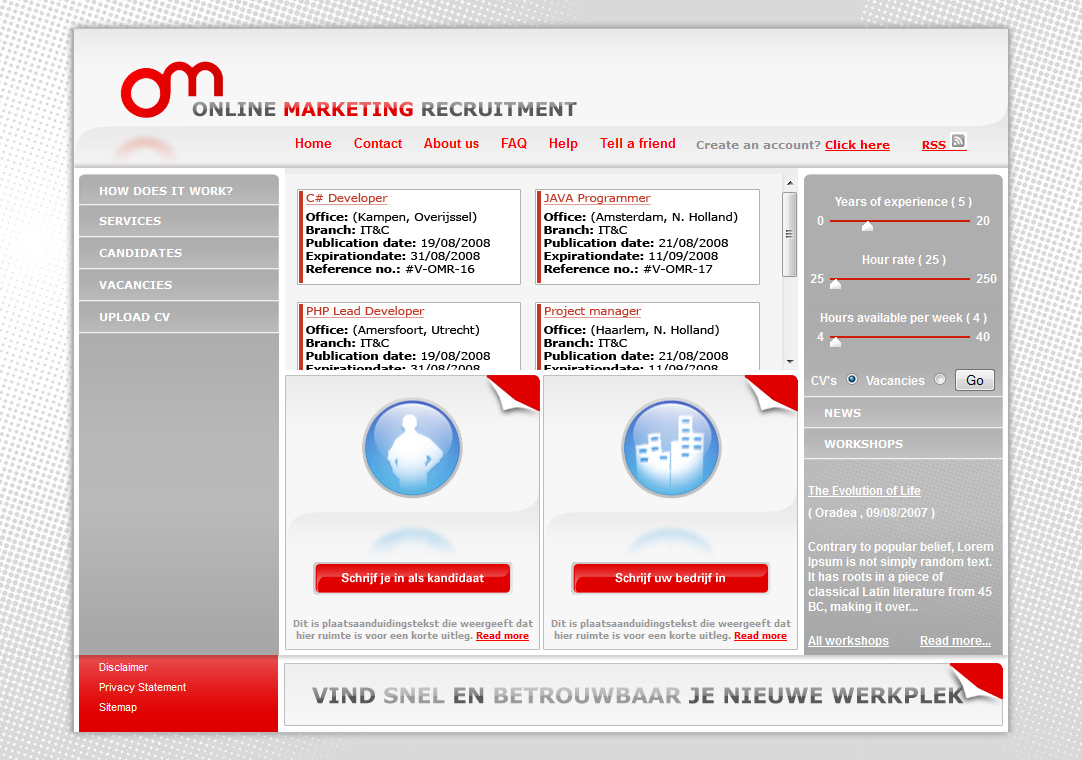Click the company buildings icon

coord(670,447)
